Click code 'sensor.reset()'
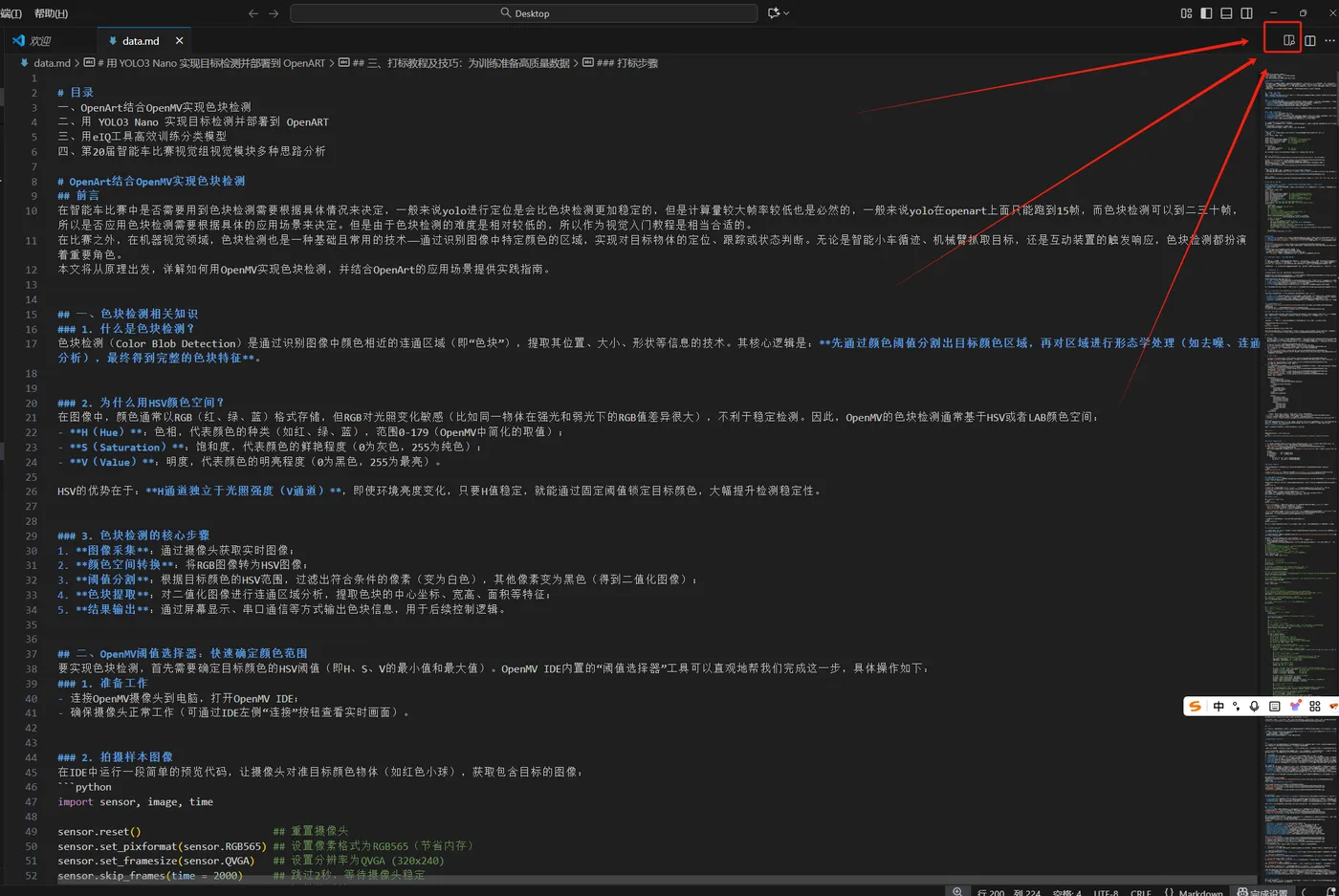Screen dimensions: 1339x896 tap(99, 831)
